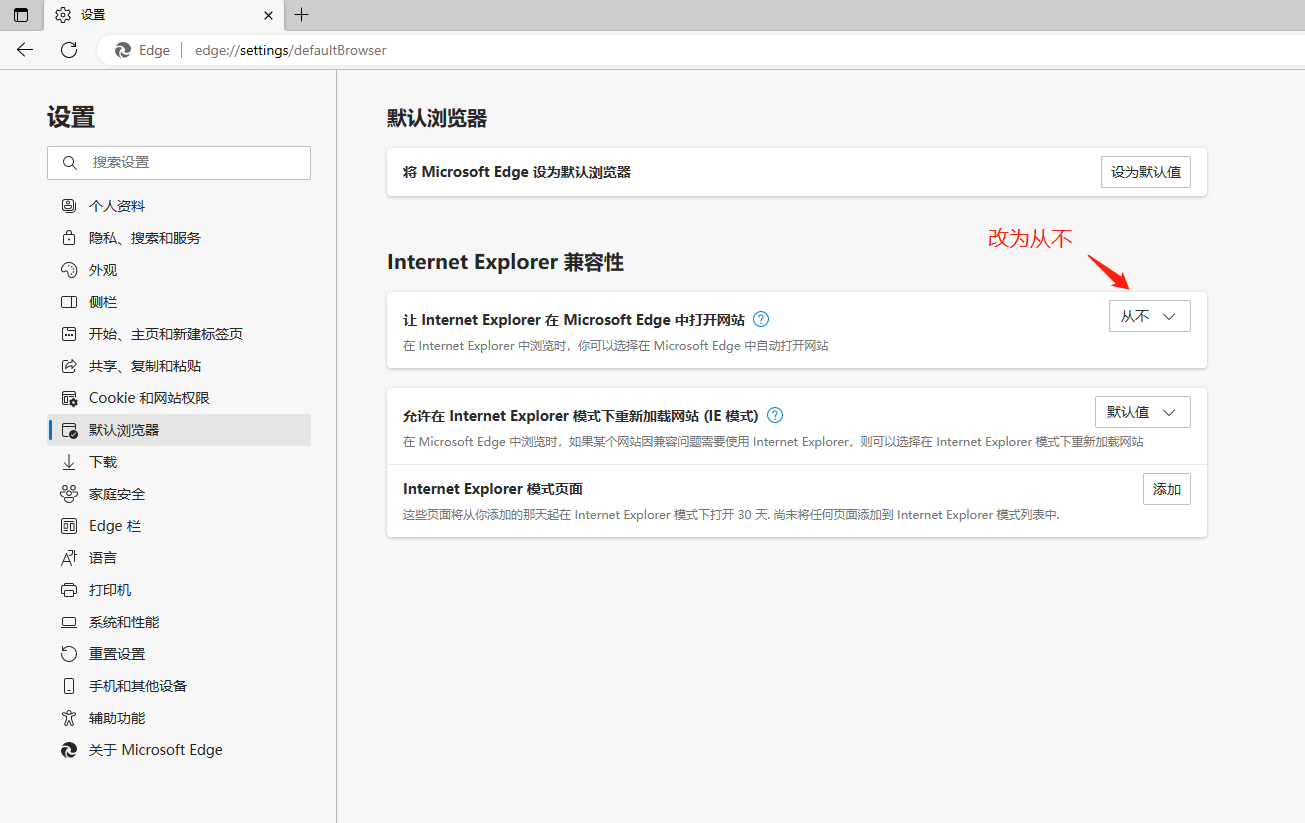Open a new tab with plus icon
1305x823 pixels.
301,15
